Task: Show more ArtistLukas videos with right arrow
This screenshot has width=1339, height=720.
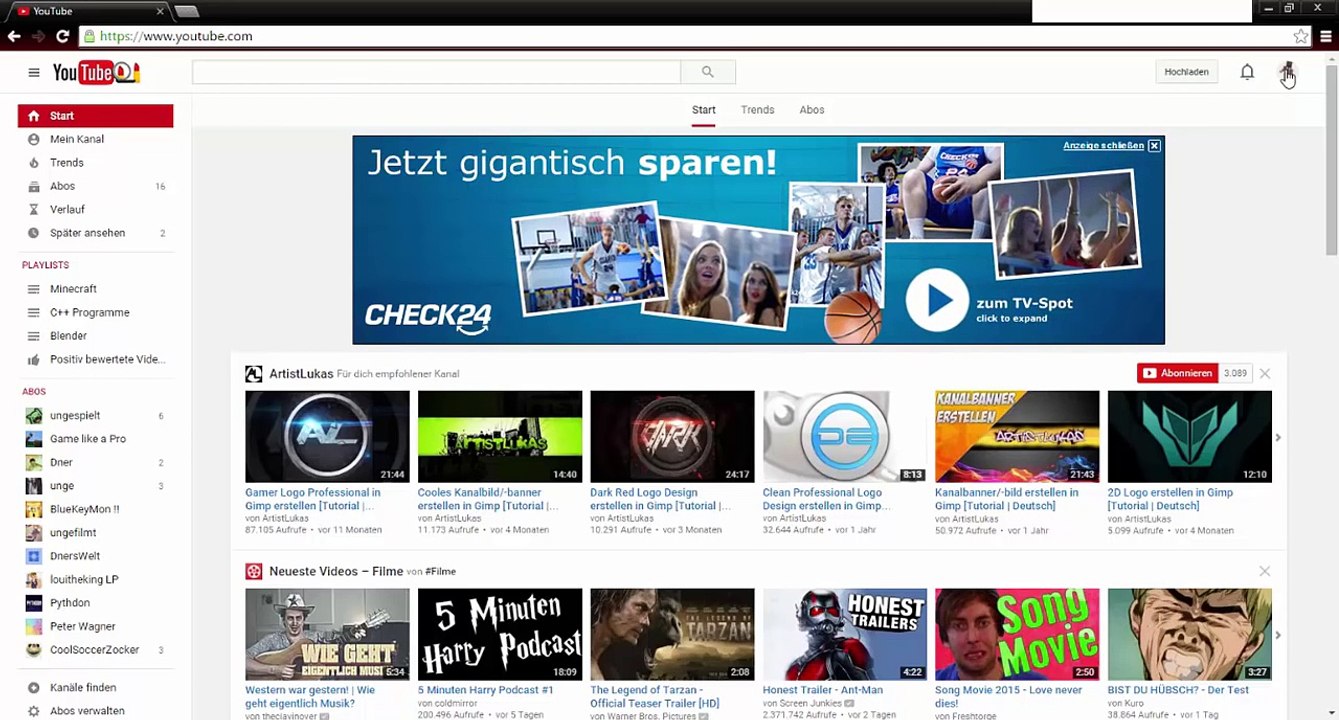Action: 1278,438
